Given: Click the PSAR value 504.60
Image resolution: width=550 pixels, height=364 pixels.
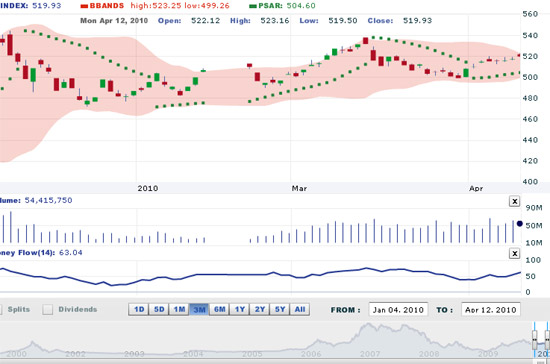Looking at the screenshot, I should 301,6.
